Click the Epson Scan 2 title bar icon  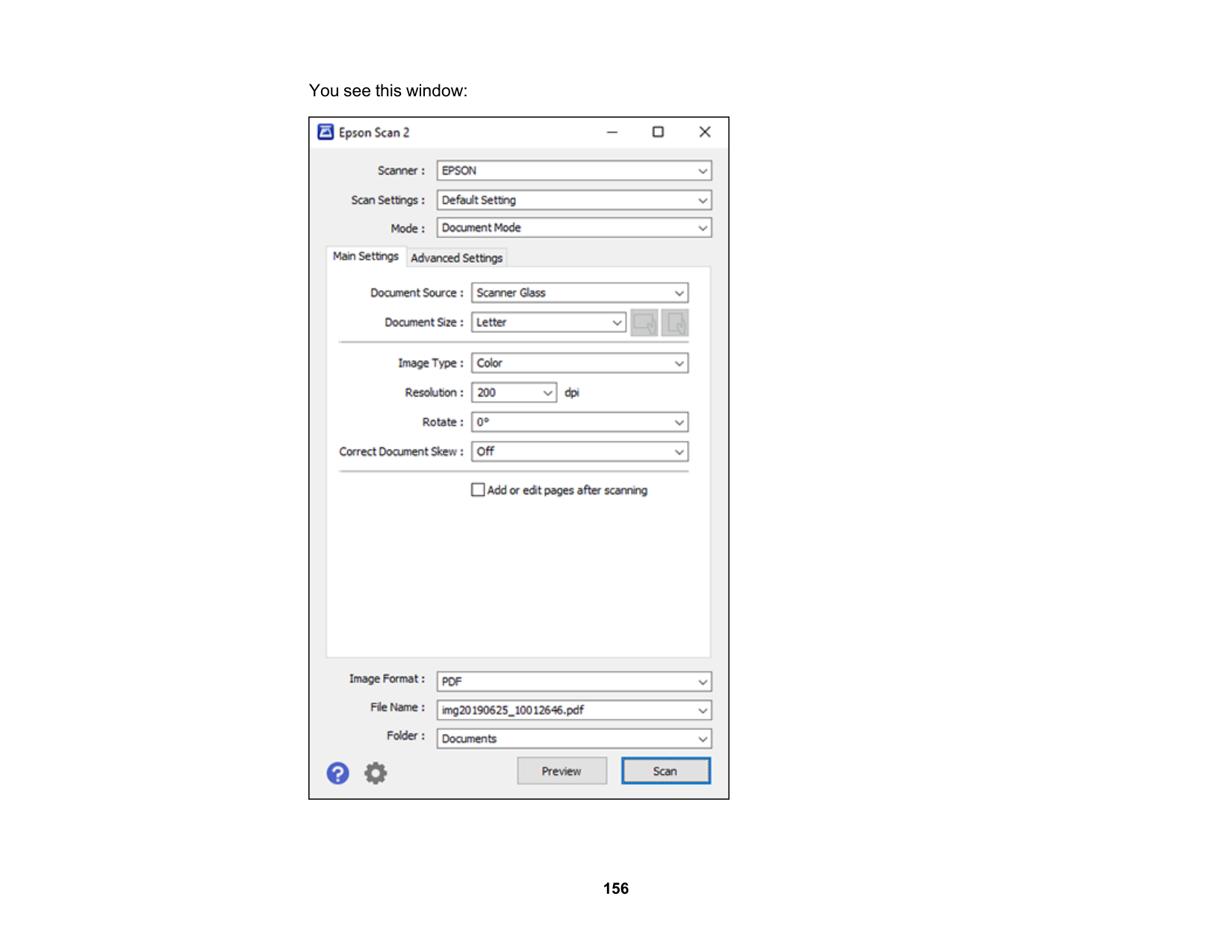point(326,132)
